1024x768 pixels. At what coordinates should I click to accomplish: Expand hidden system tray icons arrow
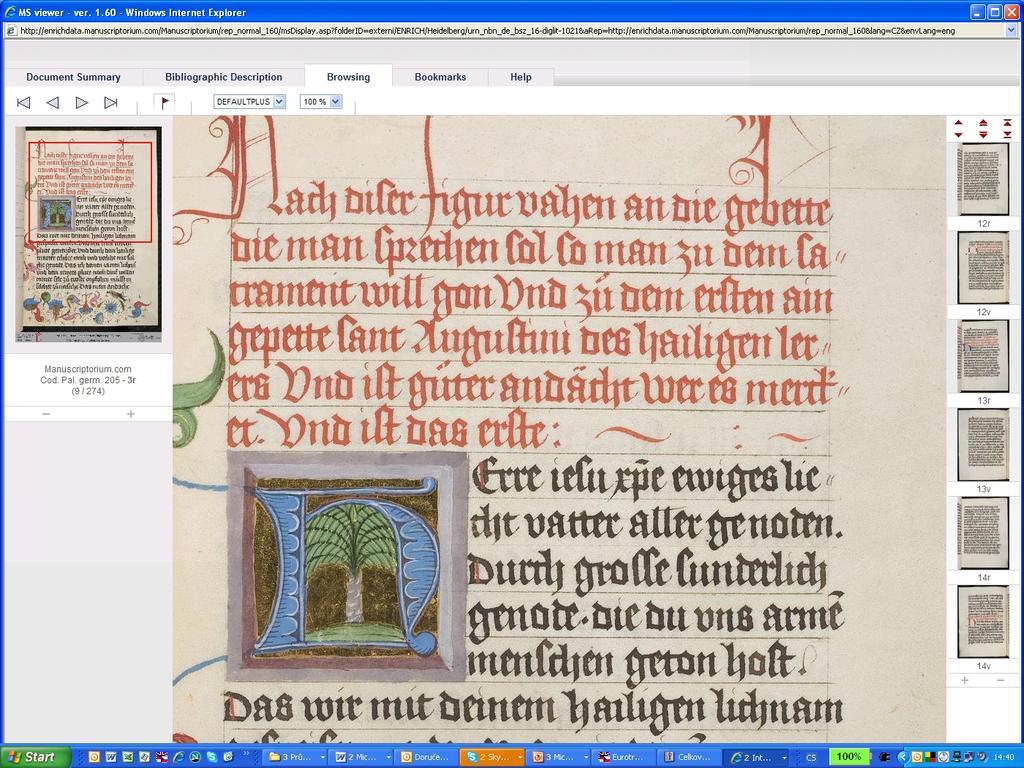[904, 757]
